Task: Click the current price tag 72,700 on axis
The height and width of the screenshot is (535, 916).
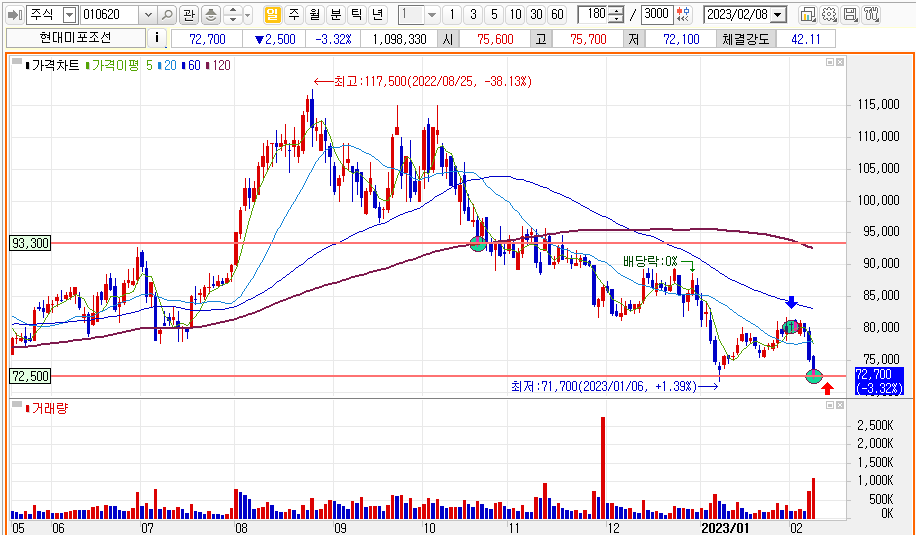Action: click(x=879, y=380)
